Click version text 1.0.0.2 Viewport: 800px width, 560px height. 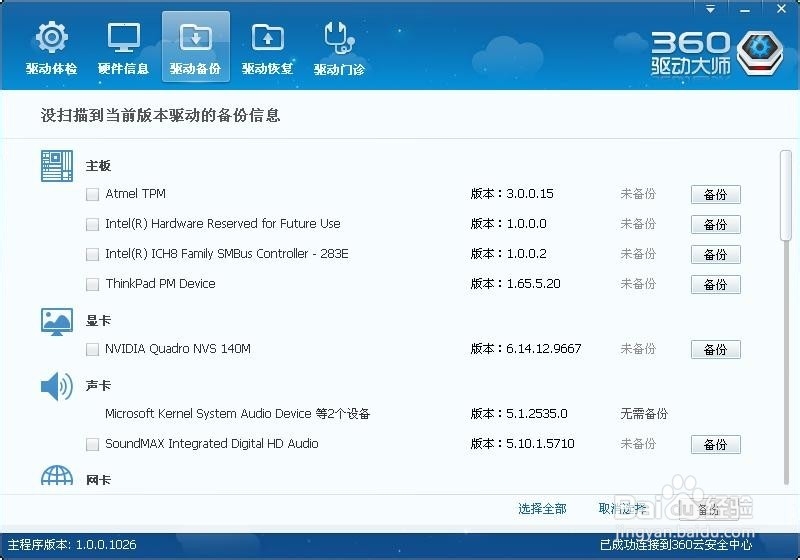click(526, 253)
